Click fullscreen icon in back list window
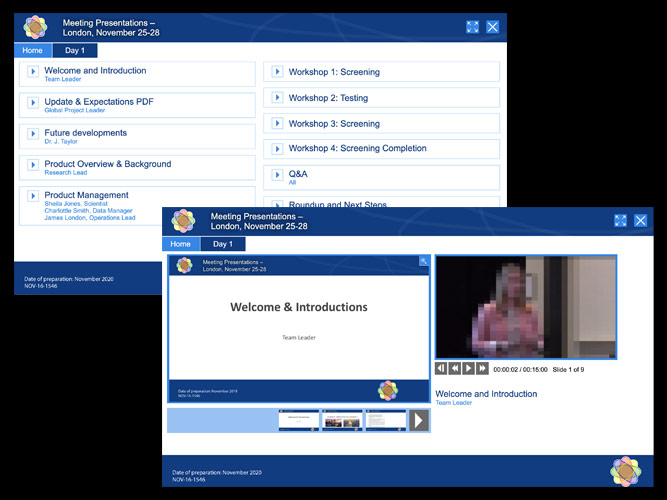This screenshot has width=667, height=500. (x=472, y=27)
